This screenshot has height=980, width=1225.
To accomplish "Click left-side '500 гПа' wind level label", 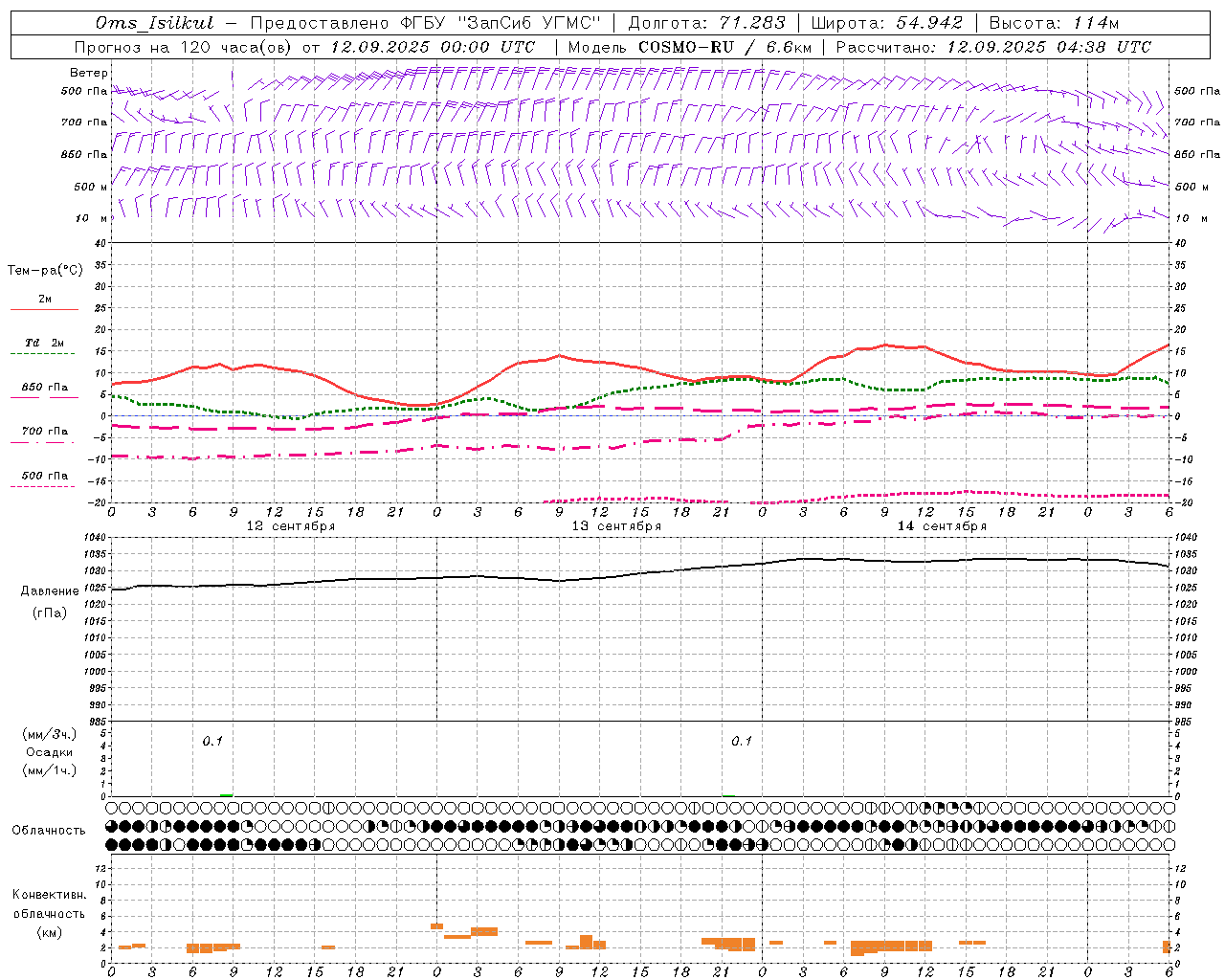I will 84,92.
